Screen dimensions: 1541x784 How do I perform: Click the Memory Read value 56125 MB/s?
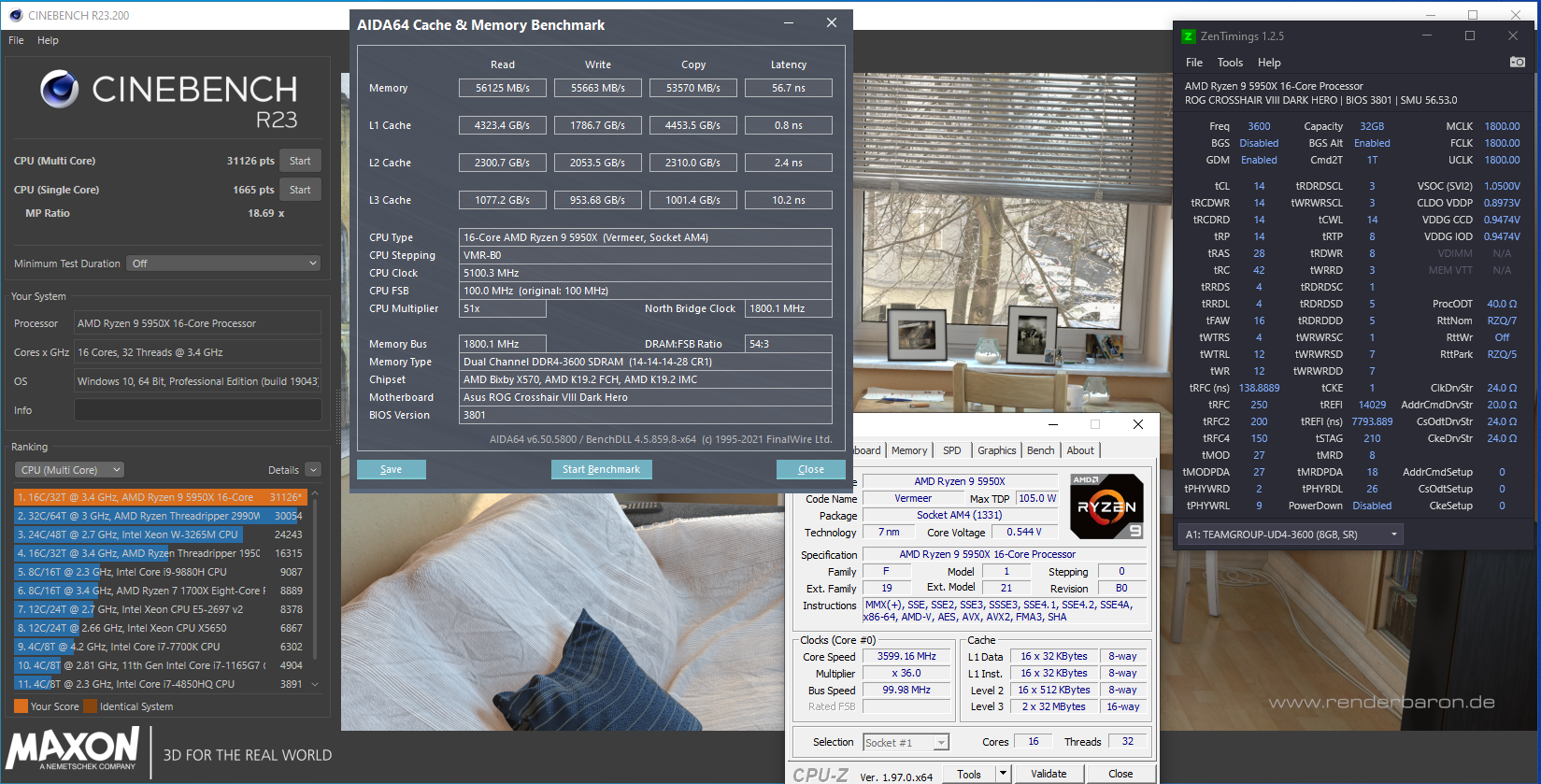[503, 88]
